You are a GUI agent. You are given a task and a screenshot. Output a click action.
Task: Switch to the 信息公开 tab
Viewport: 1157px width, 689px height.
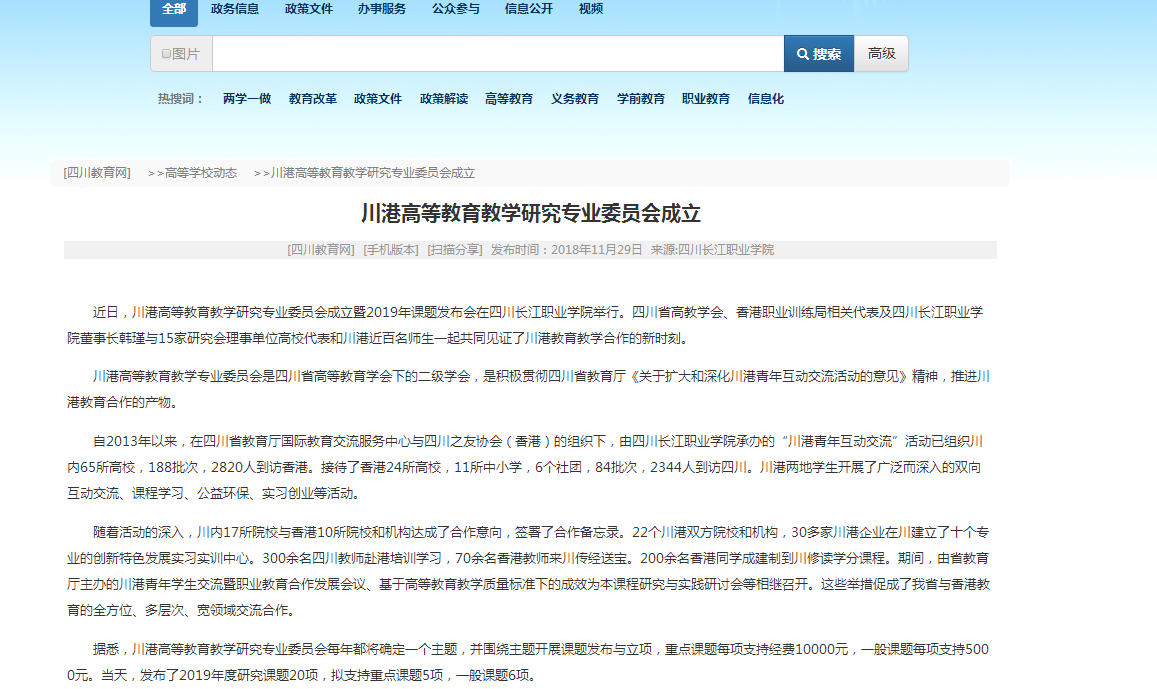point(528,9)
